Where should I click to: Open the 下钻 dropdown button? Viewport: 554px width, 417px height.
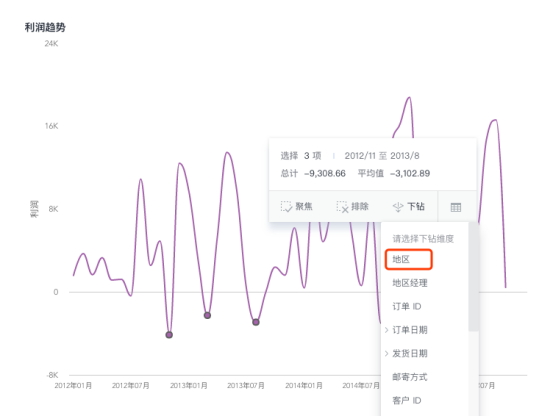click(408, 206)
